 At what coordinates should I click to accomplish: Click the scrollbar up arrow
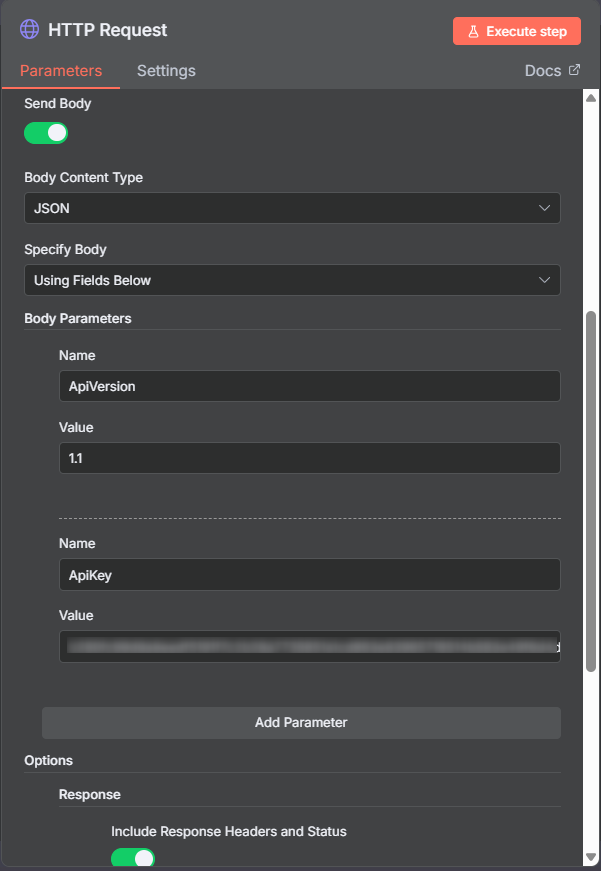pyautogui.click(x=590, y=98)
